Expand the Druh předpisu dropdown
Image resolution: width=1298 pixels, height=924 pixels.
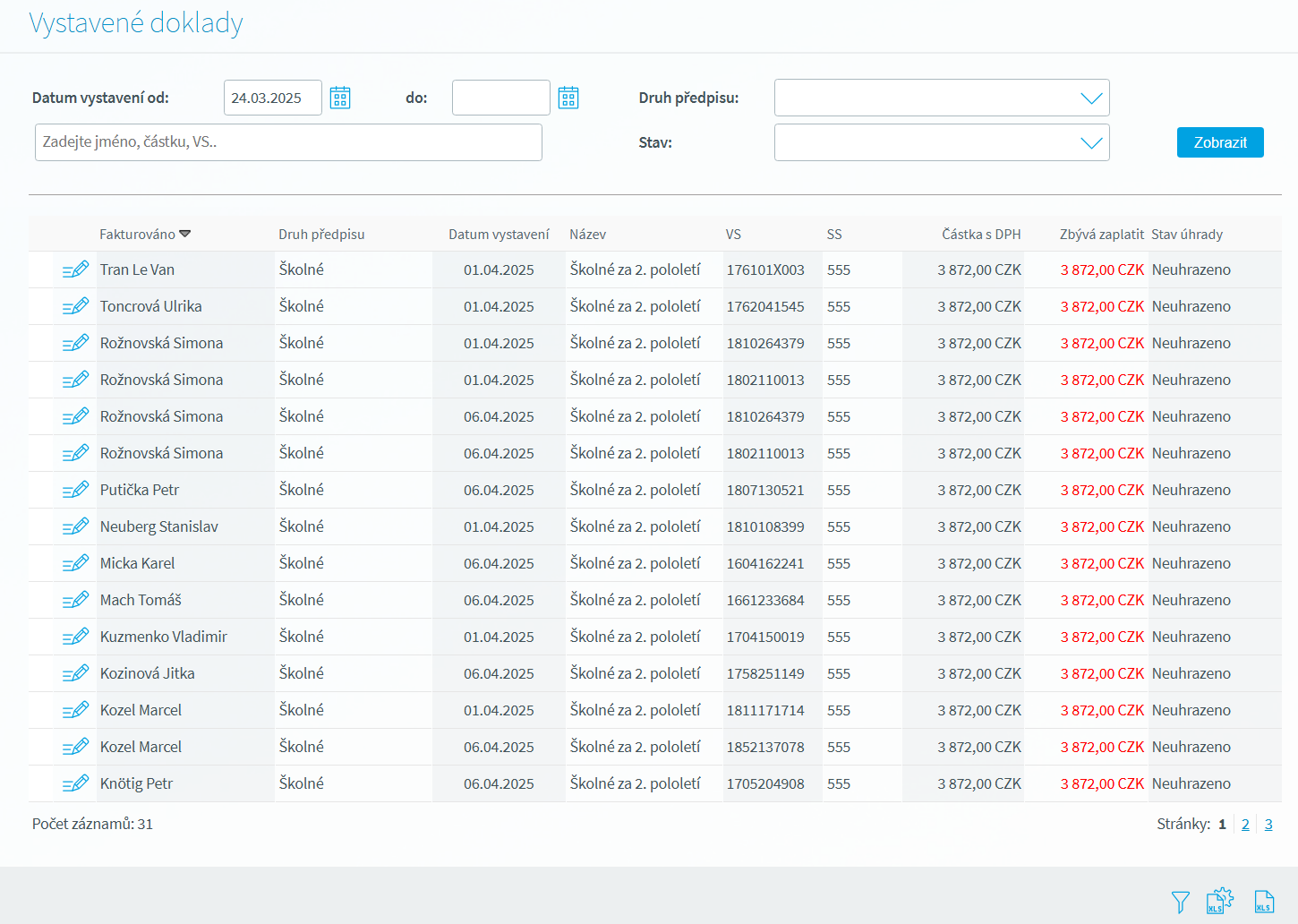[x=1091, y=98]
